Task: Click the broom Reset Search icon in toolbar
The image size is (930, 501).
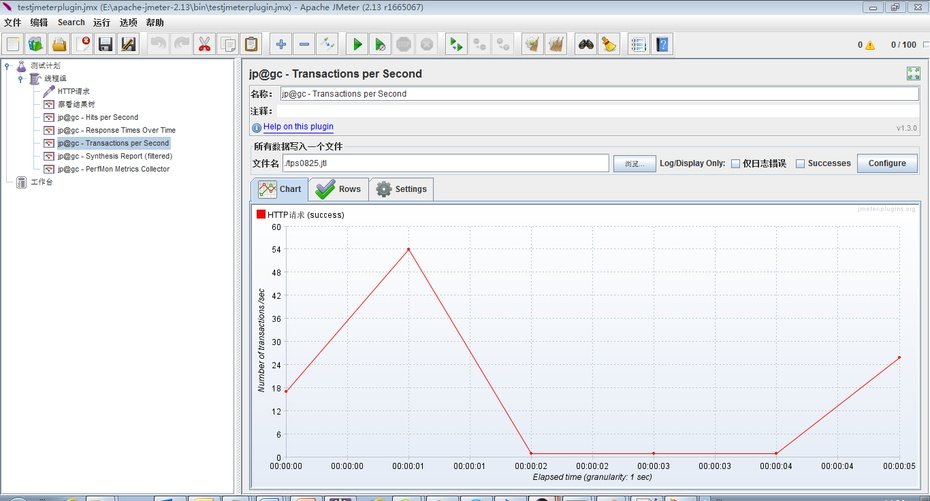Action: coord(608,44)
